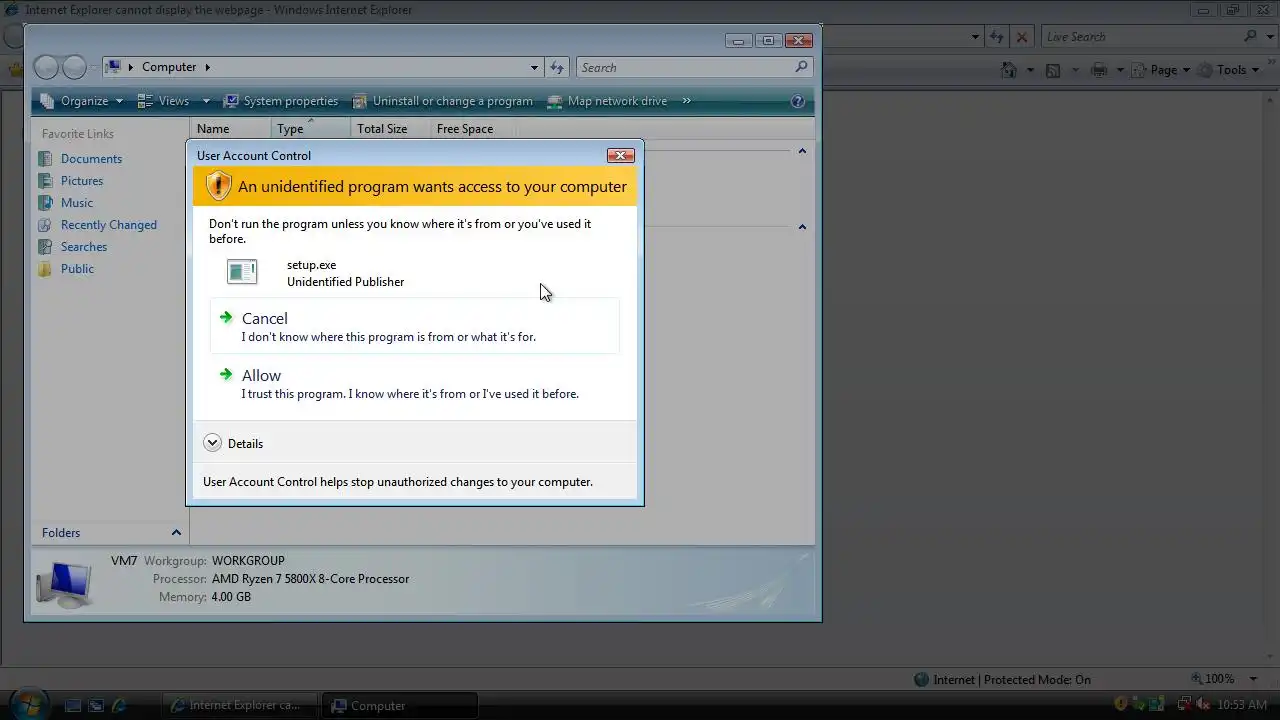This screenshot has width=1280, height=720.
Task: Open Pictures in Favorite Links
Action: click(x=82, y=181)
